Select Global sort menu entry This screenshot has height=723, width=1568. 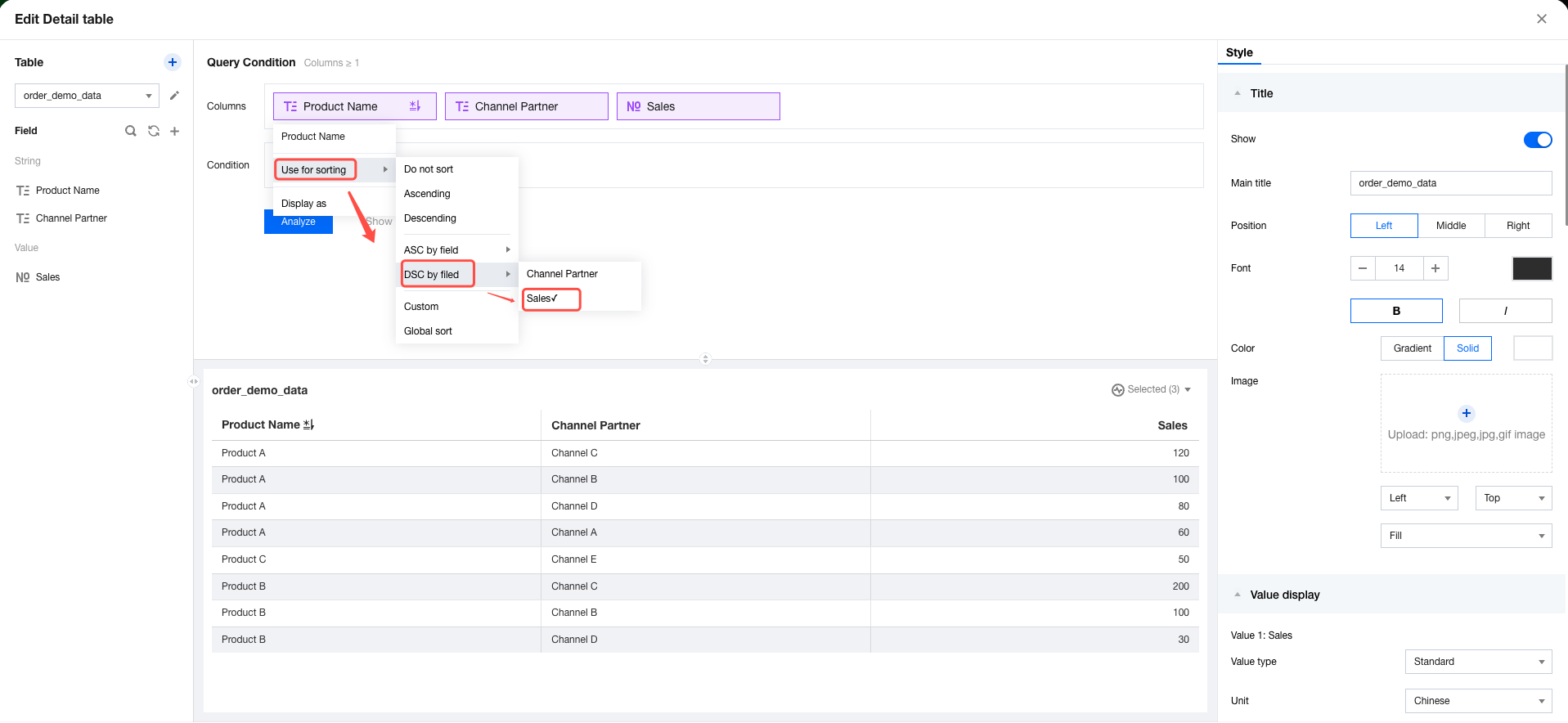pyautogui.click(x=428, y=331)
